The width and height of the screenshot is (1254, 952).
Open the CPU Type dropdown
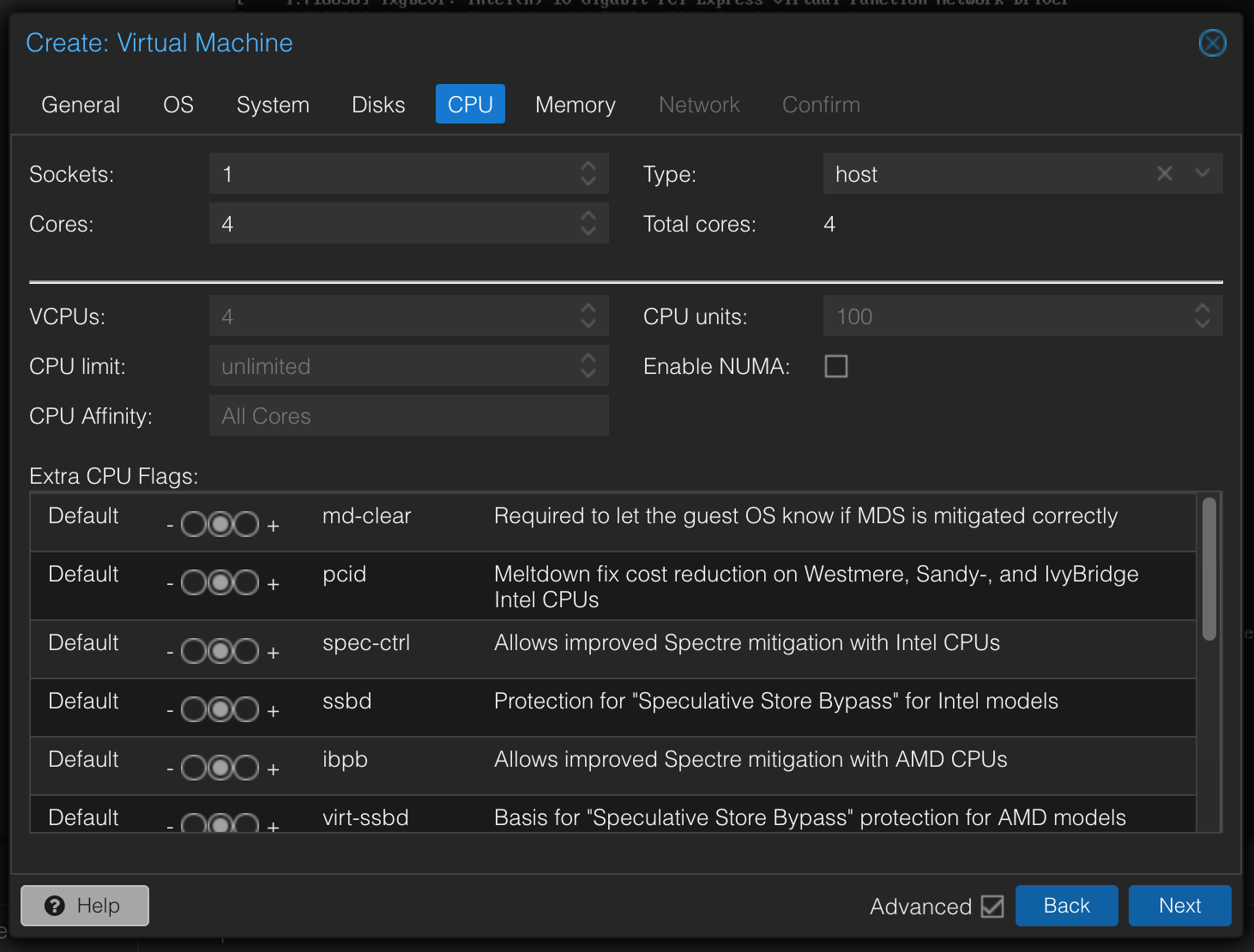click(x=1203, y=173)
